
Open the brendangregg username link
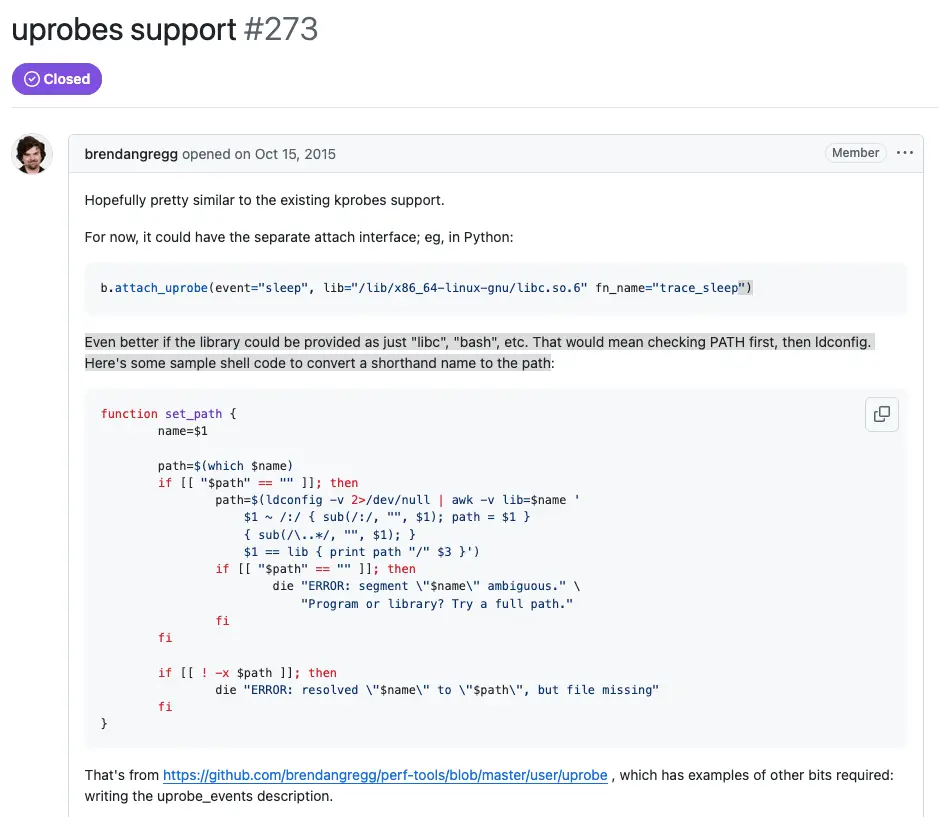coord(131,154)
